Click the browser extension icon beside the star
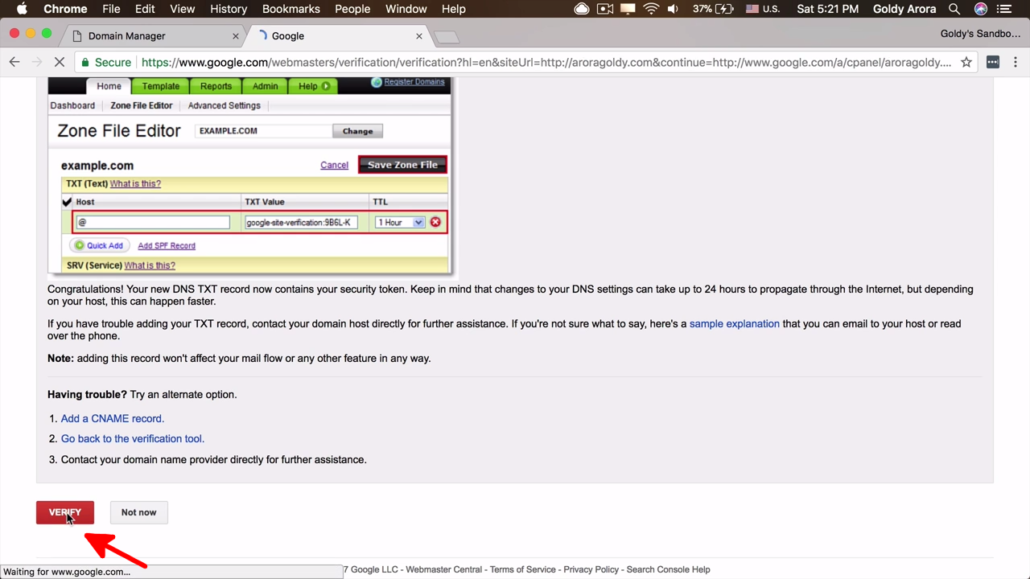The width and height of the screenshot is (1030, 579). 993,62
